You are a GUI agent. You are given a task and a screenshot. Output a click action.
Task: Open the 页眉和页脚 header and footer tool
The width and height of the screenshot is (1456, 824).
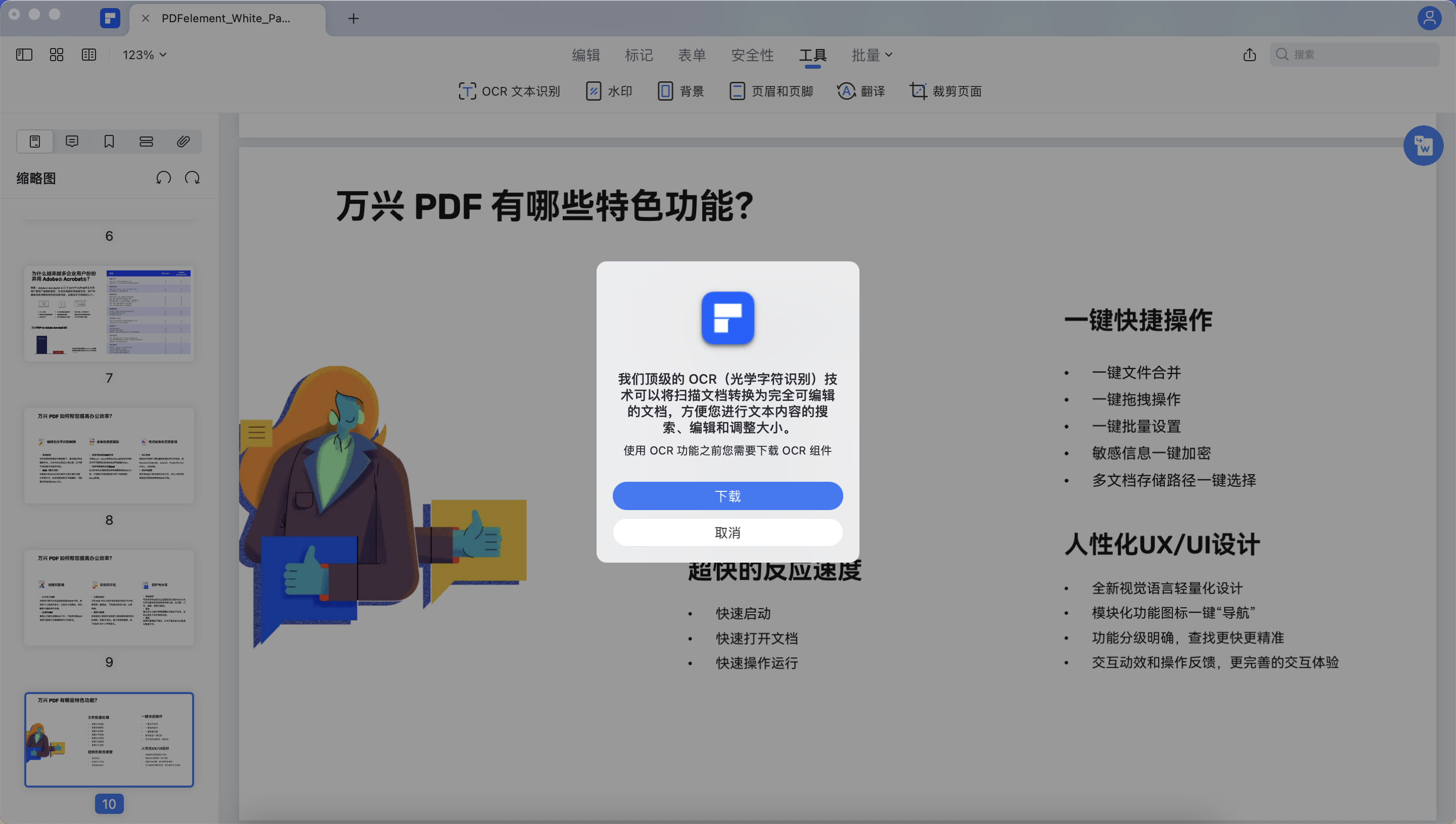pyautogui.click(x=771, y=91)
